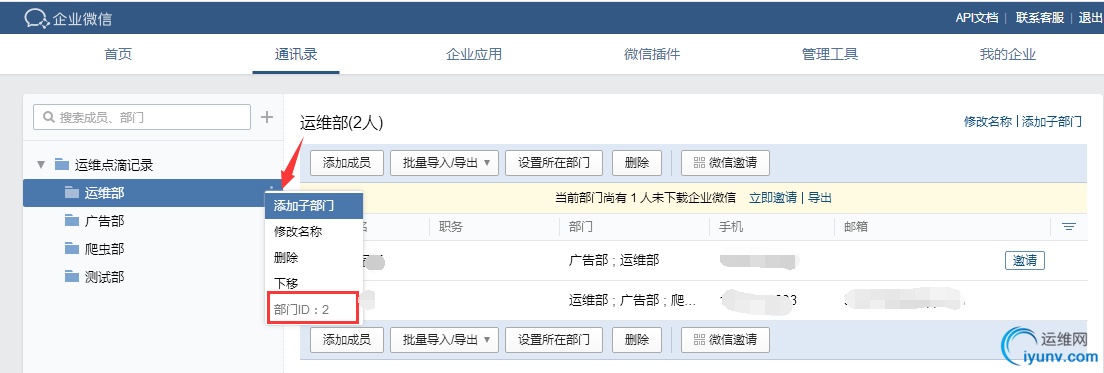Viewport: 1104px width, 373px height.
Task: Click the bottom 删除 toolbar button
Action: point(637,340)
